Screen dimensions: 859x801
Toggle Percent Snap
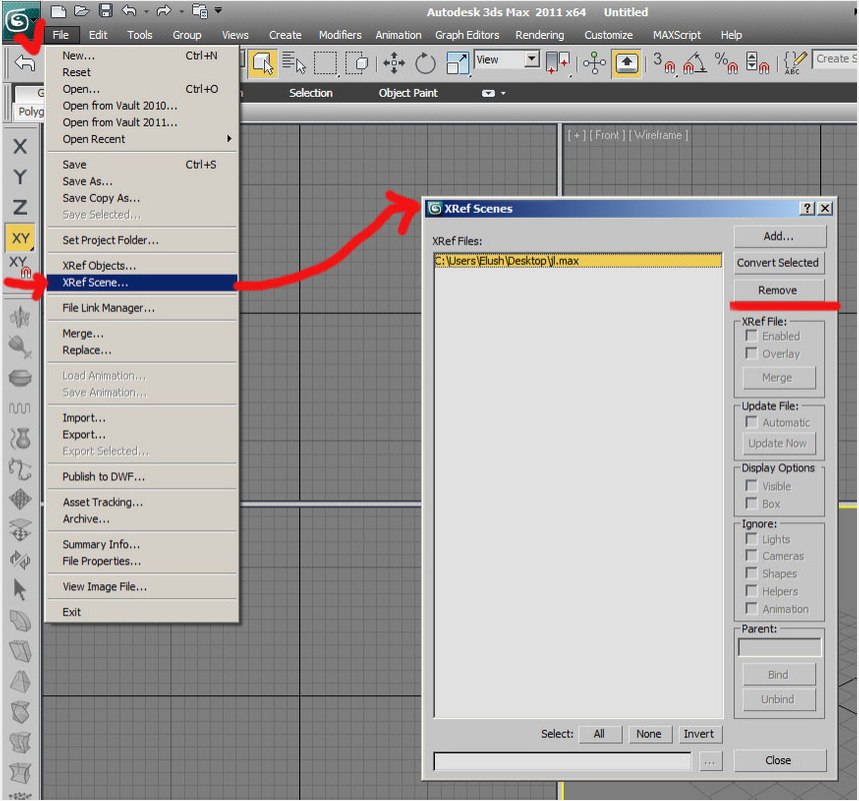click(726, 63)
